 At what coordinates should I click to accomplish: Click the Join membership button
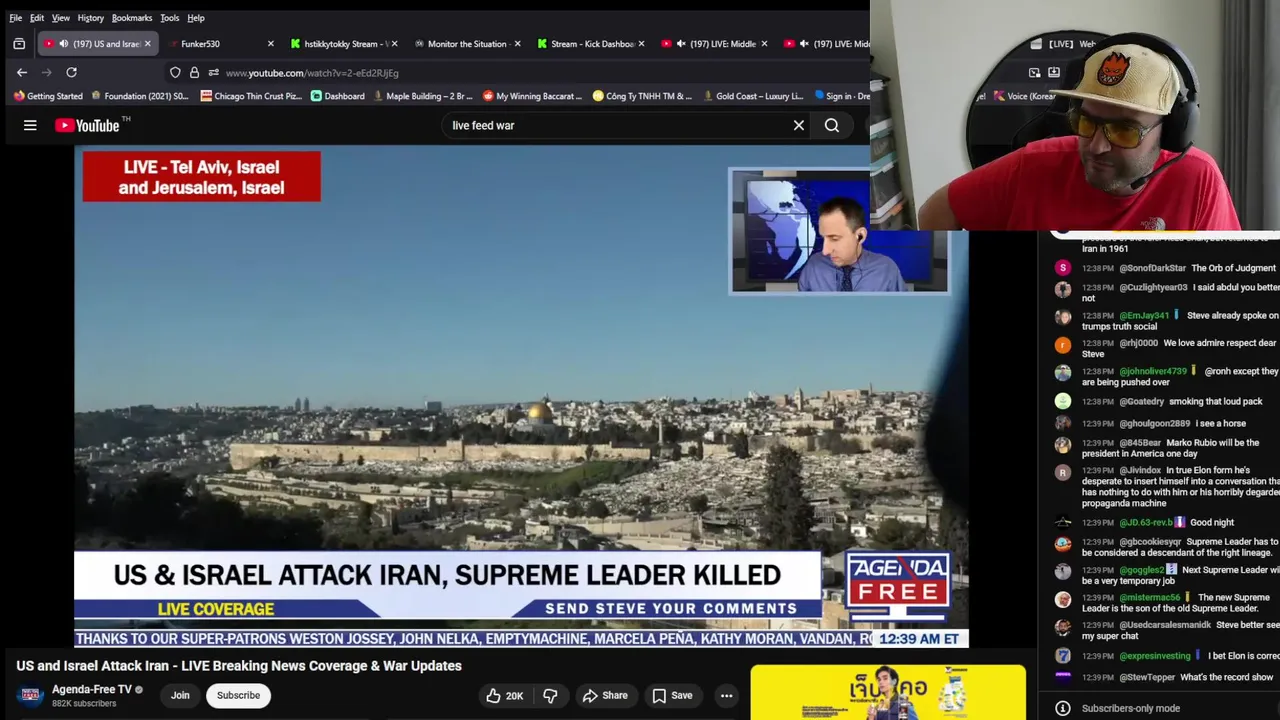click(180, 695)
